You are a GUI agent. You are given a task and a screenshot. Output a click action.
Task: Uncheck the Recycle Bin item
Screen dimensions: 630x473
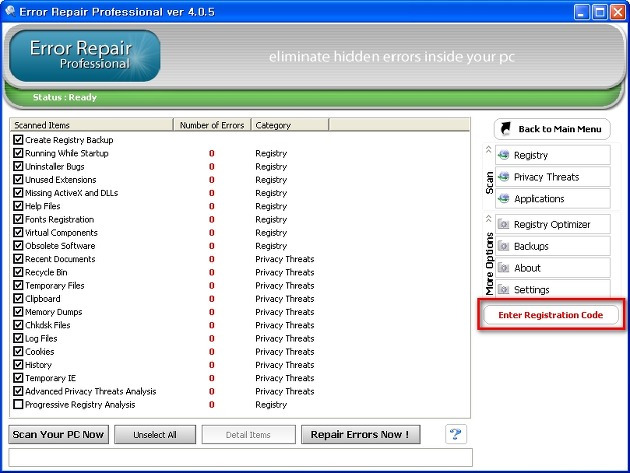point(18,272)
